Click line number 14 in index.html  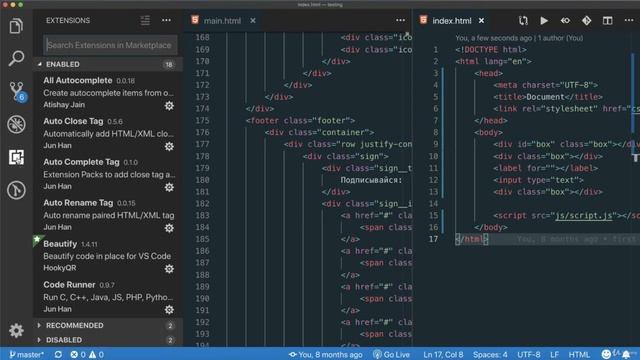(x=433, y=204)
